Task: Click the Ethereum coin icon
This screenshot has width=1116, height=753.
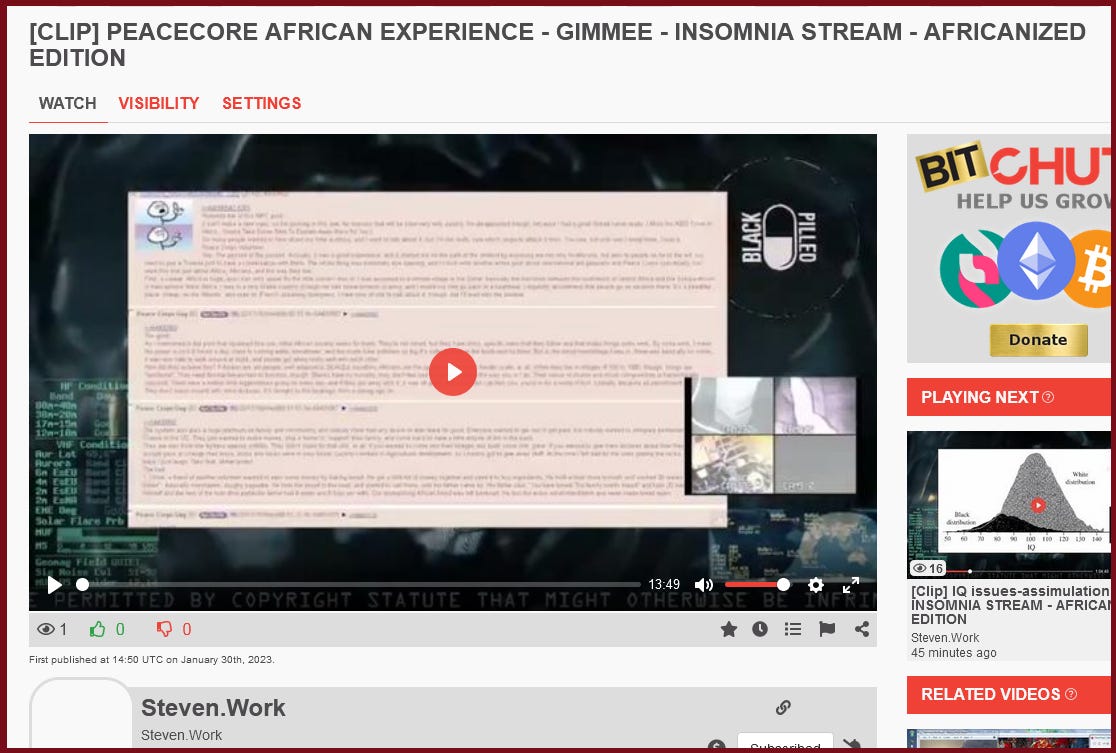Action: click(1036, 260)
